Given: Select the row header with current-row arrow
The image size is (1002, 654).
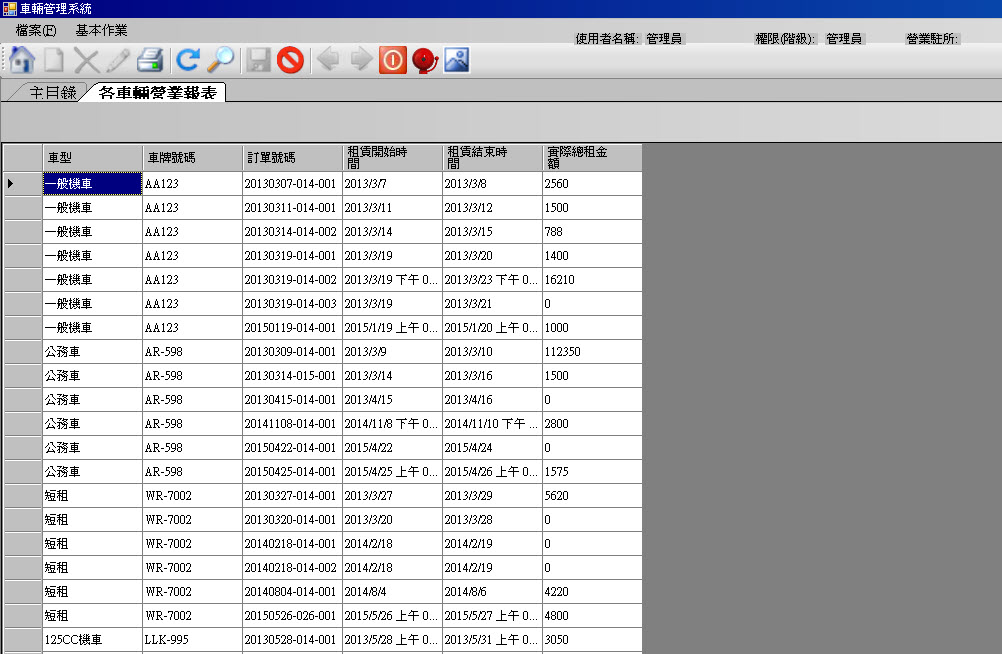Looking at the screenshot, I should [23, 183].
